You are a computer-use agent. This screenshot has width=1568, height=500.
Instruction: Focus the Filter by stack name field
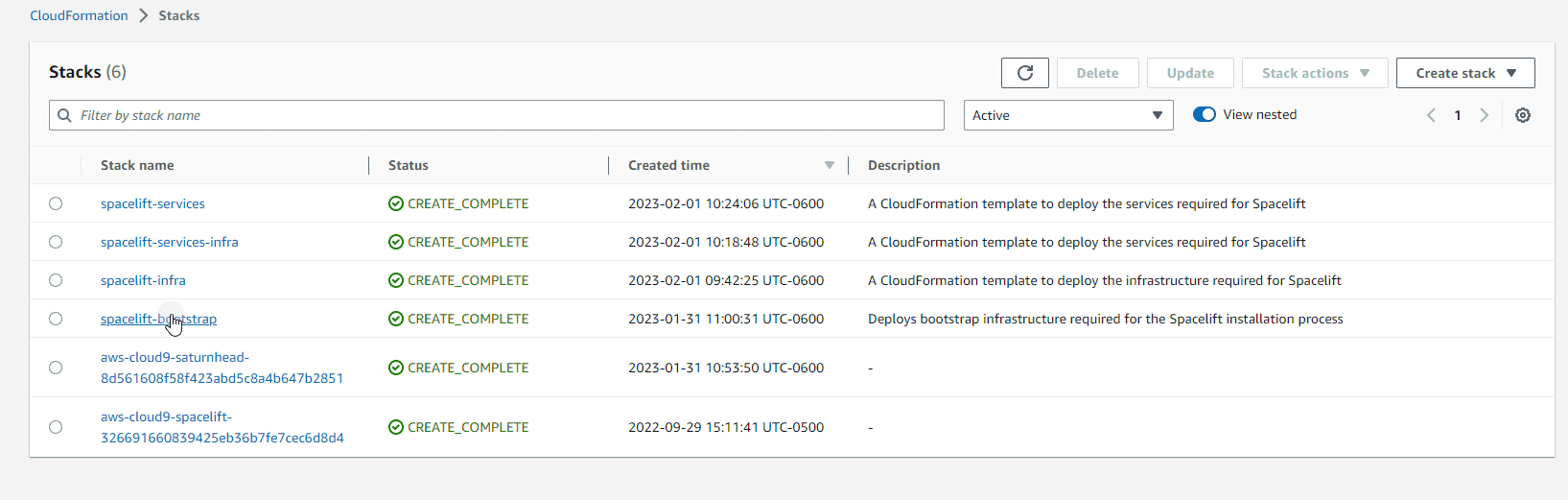pos(497,115)
